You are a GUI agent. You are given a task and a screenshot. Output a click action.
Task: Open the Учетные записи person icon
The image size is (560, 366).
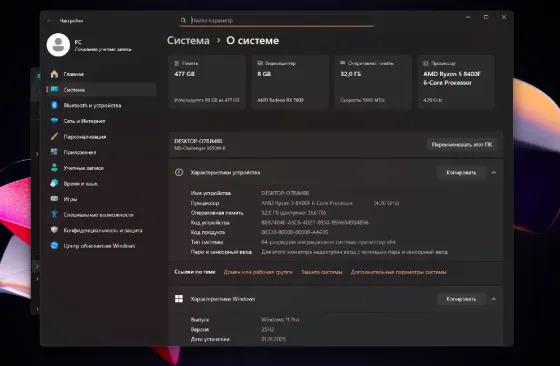54,167
